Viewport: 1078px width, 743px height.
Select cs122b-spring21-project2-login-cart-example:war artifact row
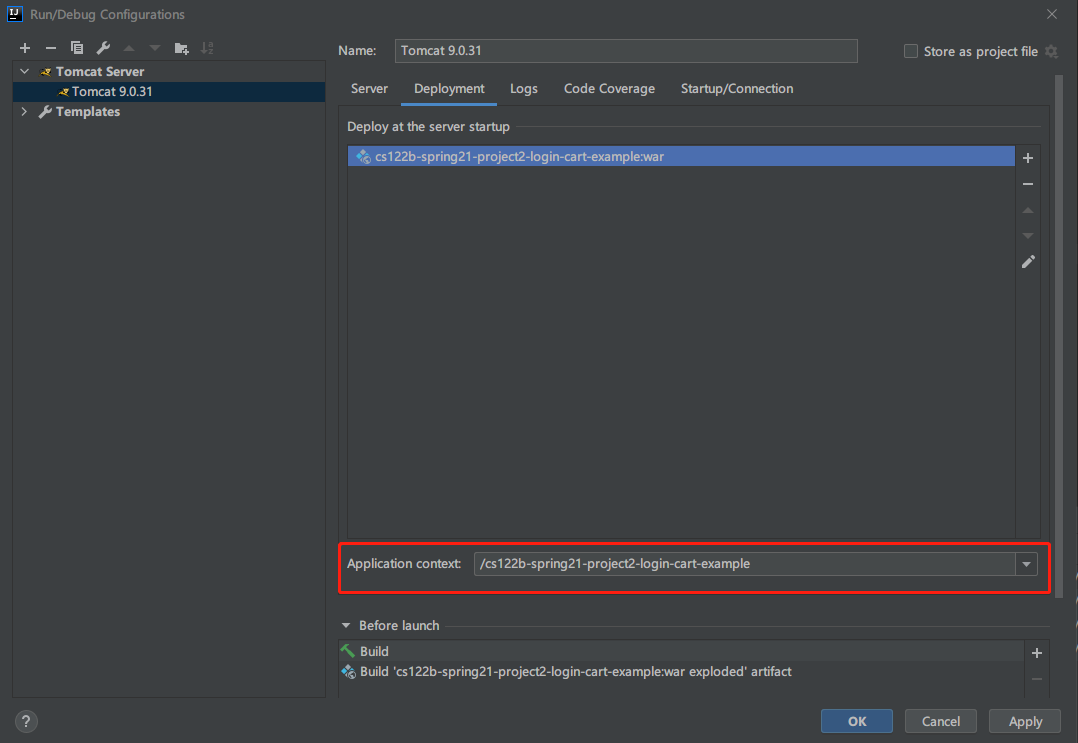[x=681, y=156]
